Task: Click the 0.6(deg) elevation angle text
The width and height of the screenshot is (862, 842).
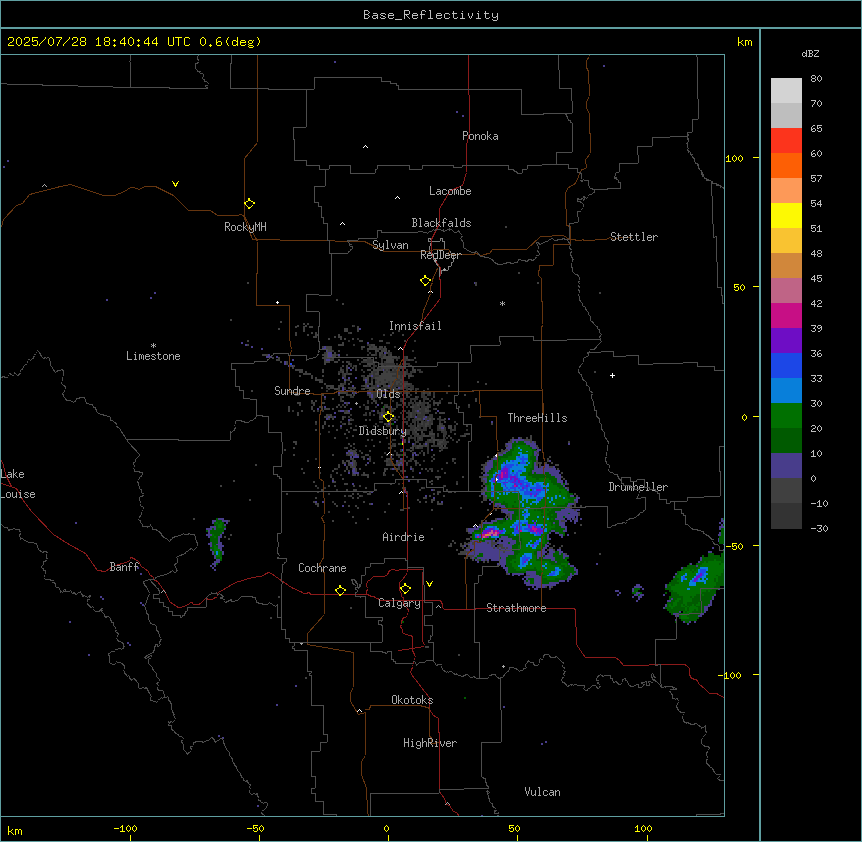Action: click(230, 42)
